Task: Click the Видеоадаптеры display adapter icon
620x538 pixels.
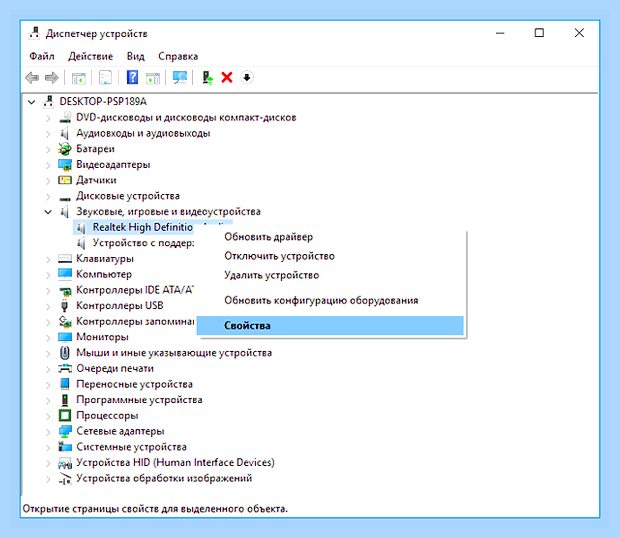Action: pos(65,164)
